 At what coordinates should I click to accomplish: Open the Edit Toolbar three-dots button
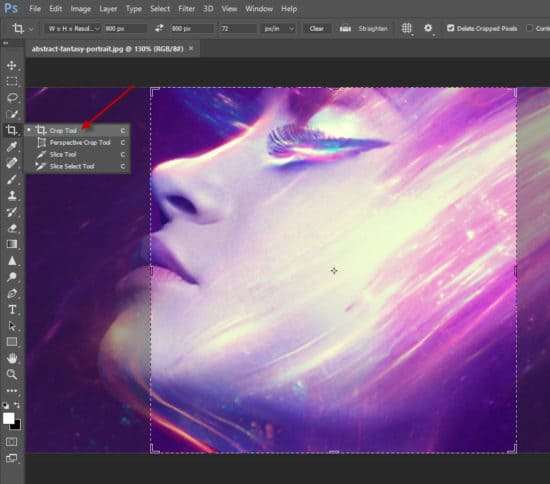pyautogui.click(x=12, y=390)
